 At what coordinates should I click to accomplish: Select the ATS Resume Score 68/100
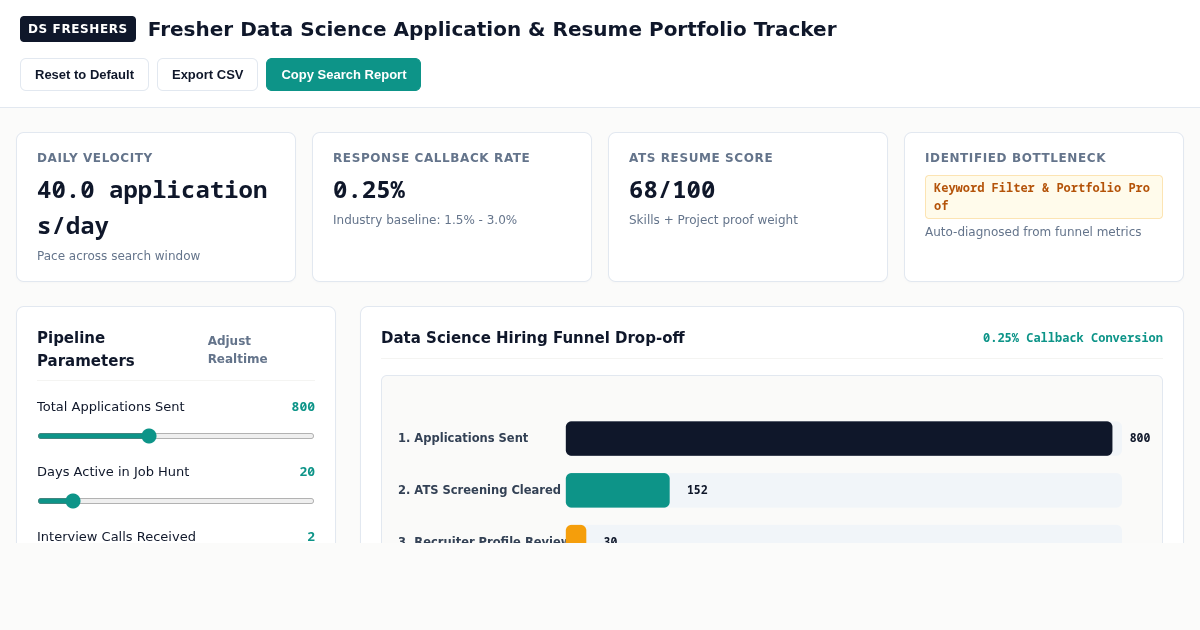pyautogui.click(x=672, y=190)
